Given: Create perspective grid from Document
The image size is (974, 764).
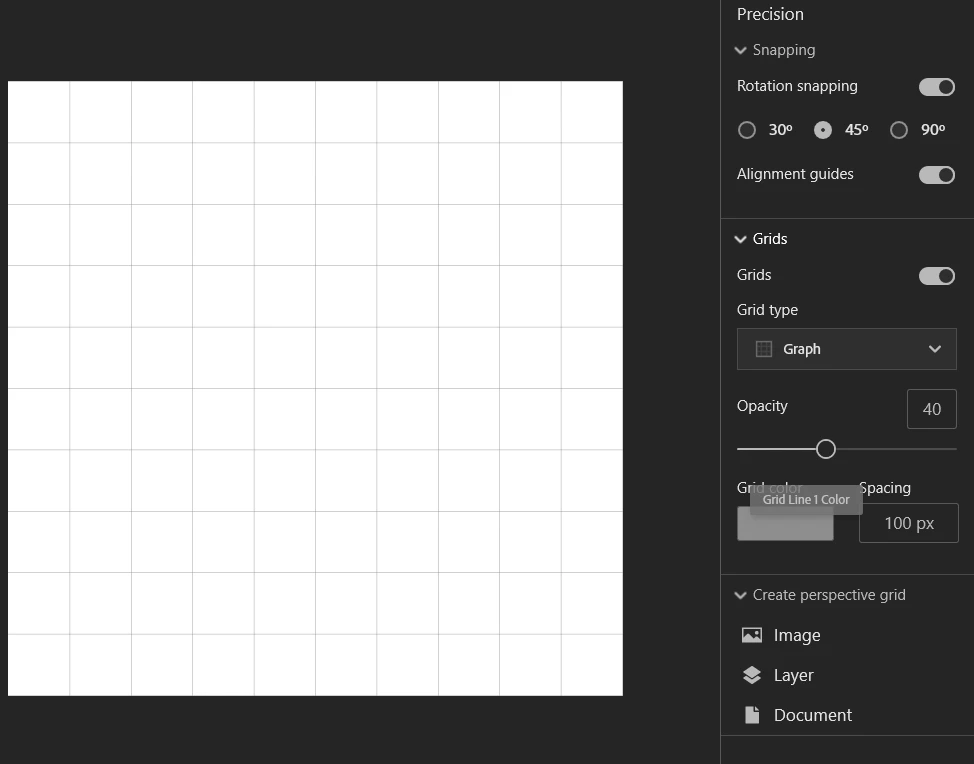Looking at the screenshot, I should coord(812,715).
